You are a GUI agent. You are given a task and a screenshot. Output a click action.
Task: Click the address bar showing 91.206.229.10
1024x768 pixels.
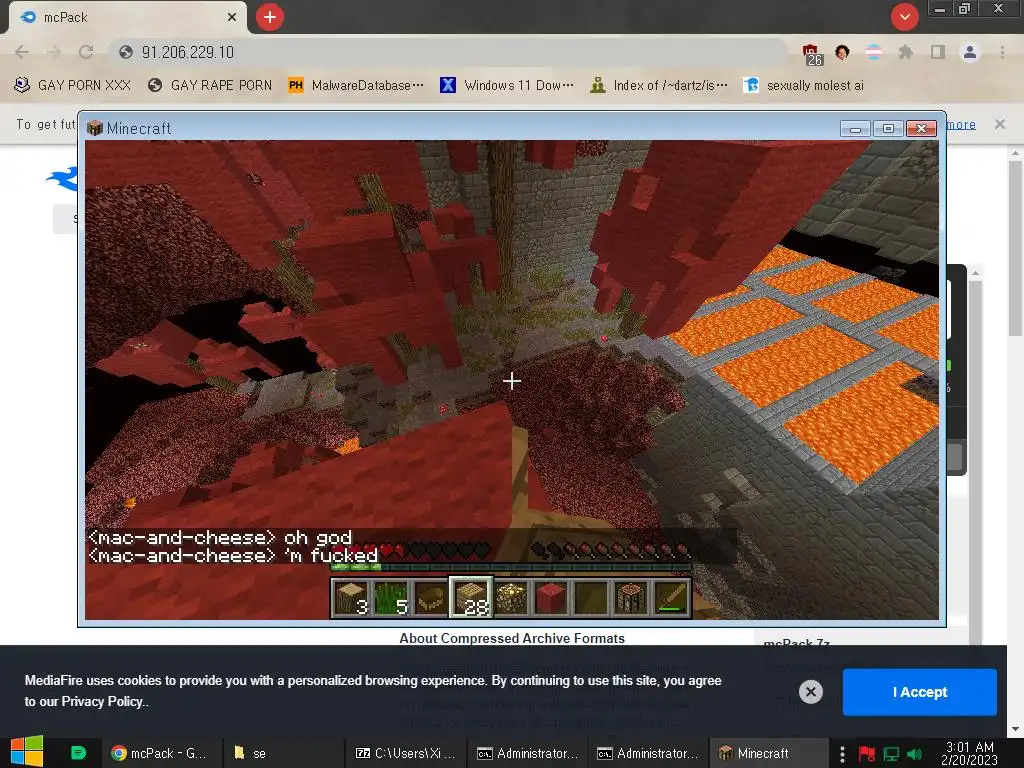[x=451, y=52]
